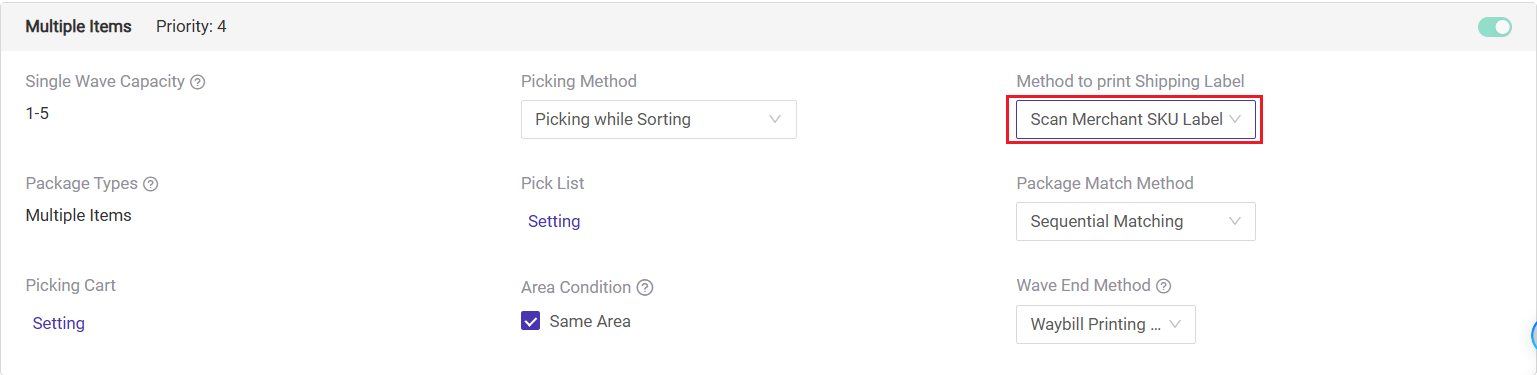Click help icon next to Wave End Method

(x=1163, y=286)
